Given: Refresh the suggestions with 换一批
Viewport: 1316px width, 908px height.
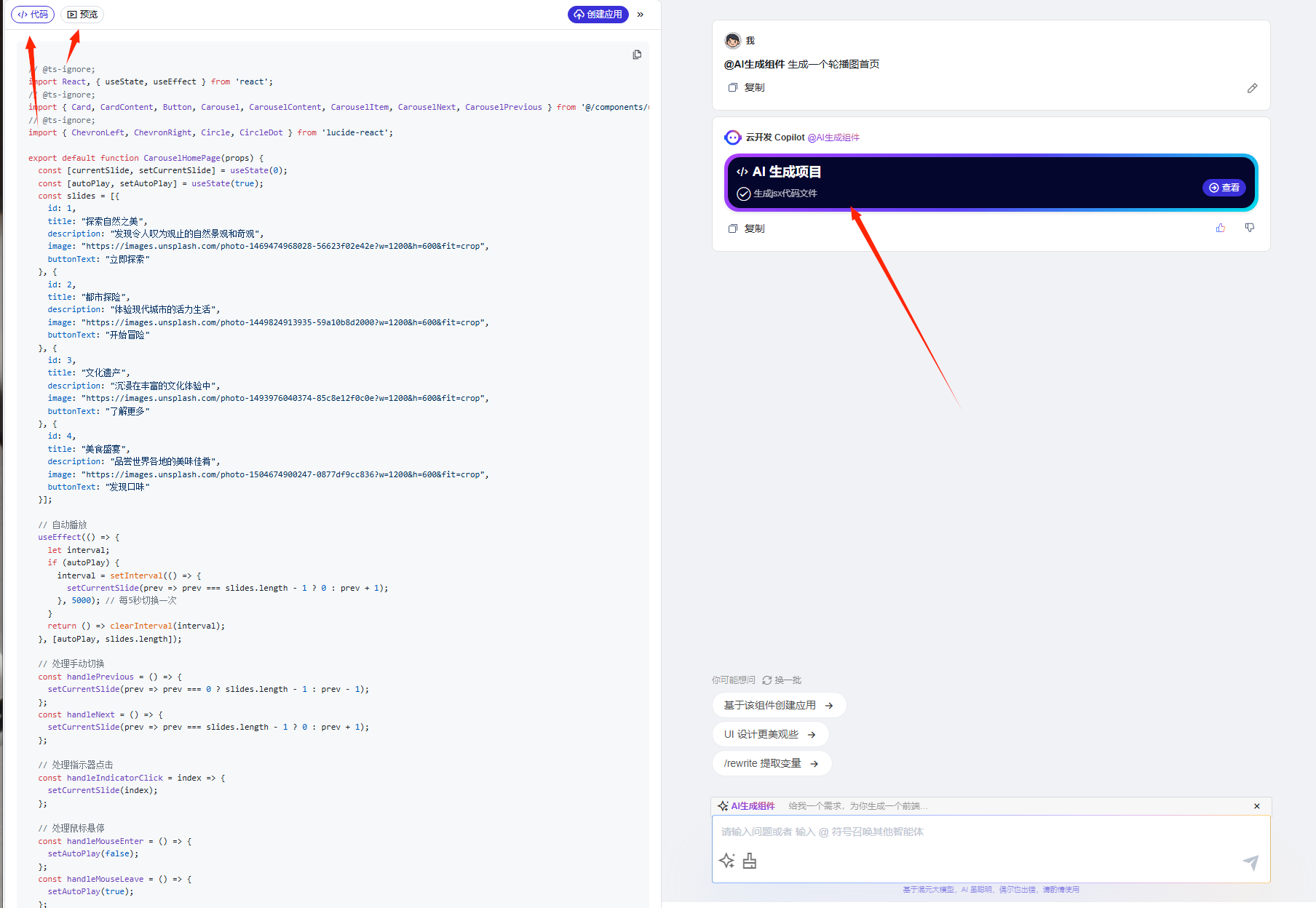Looking at the screenshot, I should [x=782, y=680].
